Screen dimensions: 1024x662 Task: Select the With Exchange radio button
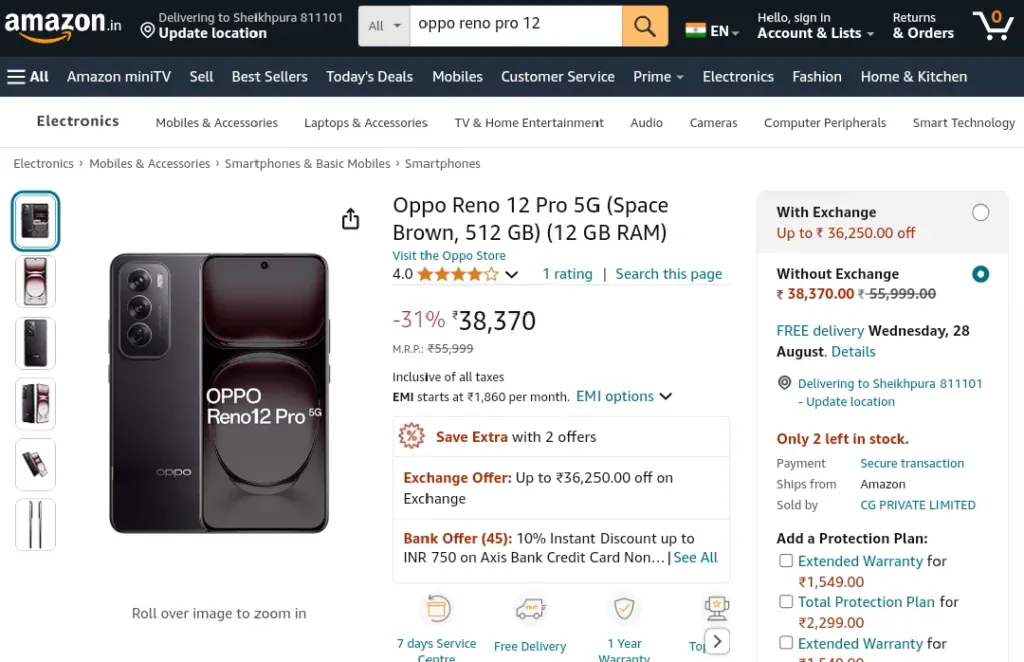point(980,212)
